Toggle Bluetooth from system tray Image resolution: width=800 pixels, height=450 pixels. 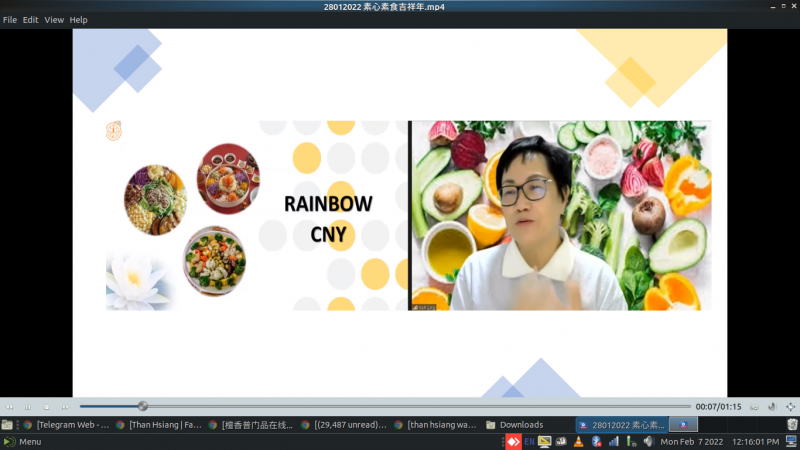[x=595, y=441]
